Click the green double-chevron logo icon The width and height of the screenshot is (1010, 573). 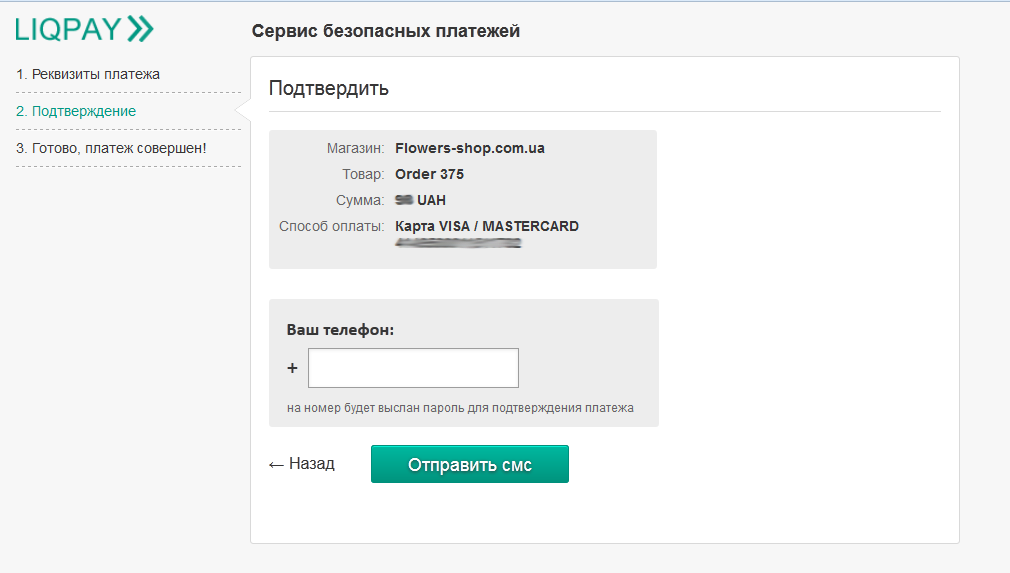141,30
